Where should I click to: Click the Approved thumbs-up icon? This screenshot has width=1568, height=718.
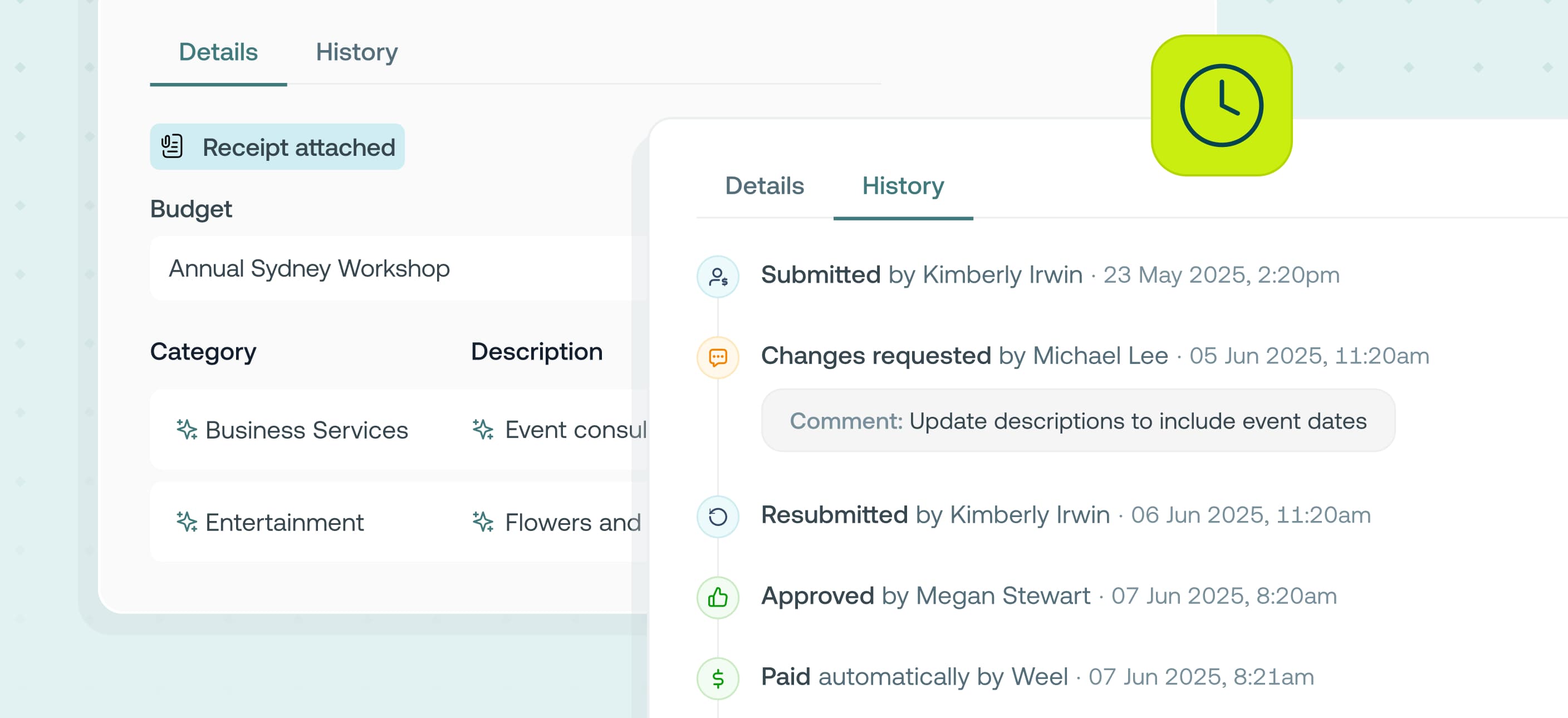[x=718, y=598]
